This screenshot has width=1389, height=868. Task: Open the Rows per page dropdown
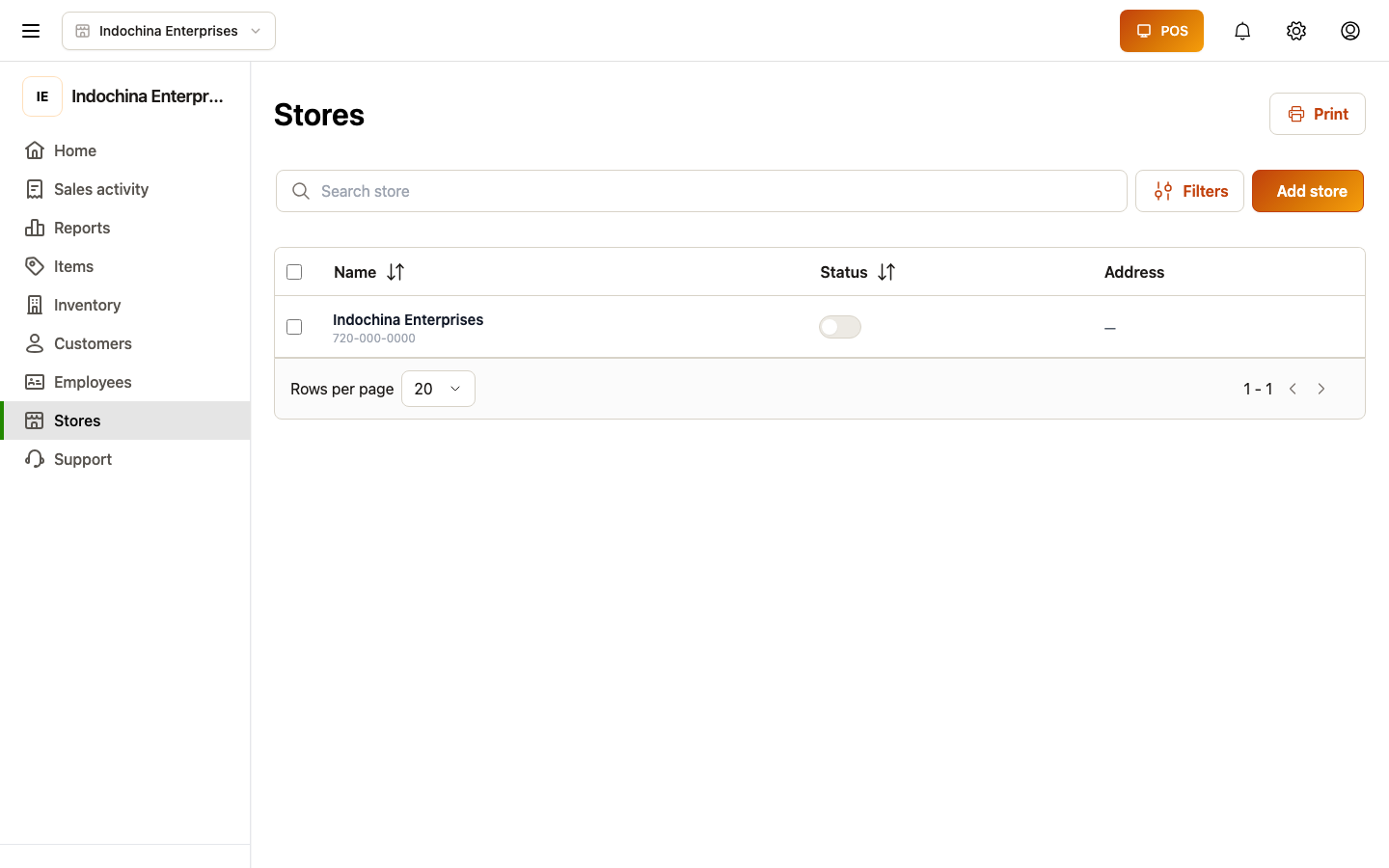tap(438, 389)
